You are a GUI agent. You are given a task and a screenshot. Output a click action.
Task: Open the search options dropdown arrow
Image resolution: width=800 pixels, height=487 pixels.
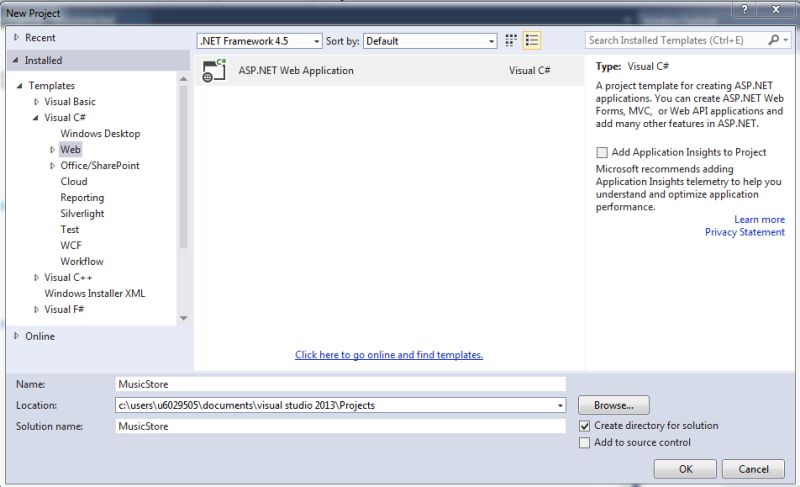click(x=786, y=40)
